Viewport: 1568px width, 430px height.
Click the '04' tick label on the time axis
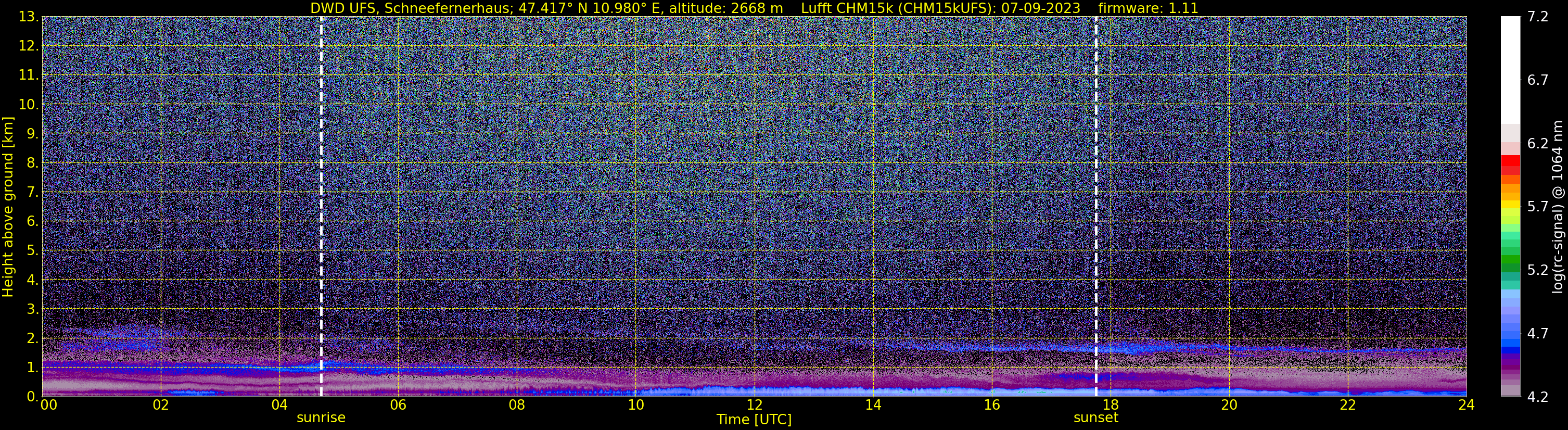click(279, 406)
